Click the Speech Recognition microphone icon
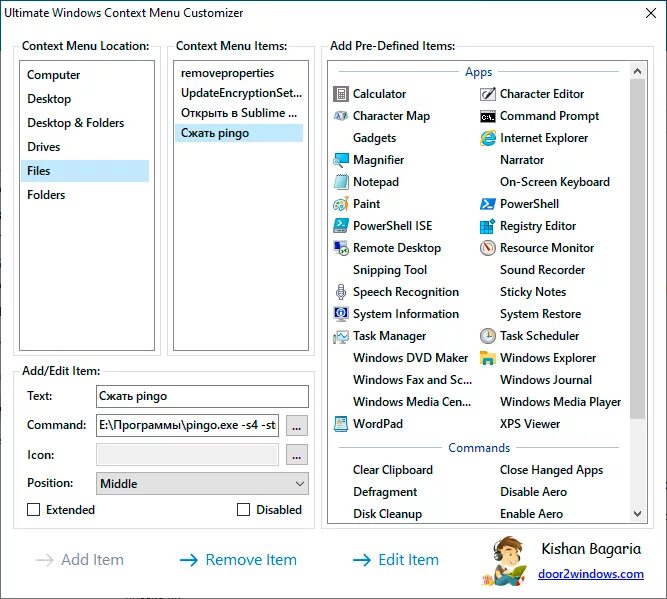Viewport: 667px width, 599px height. (341, 292)
